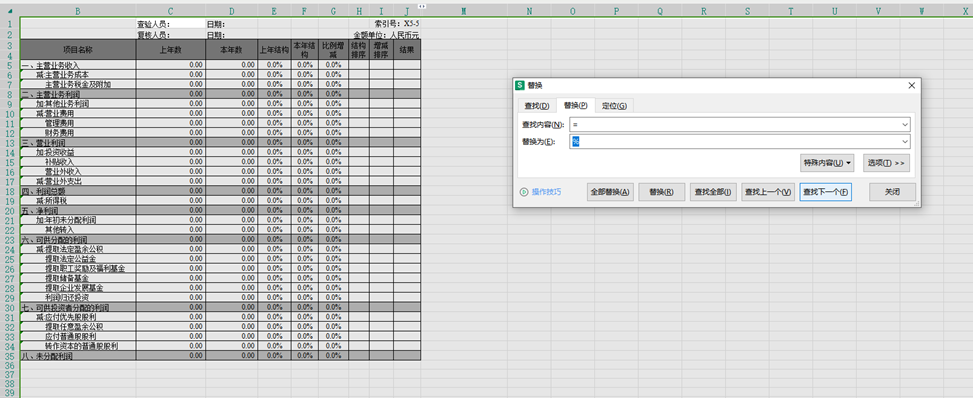Click cell 一、主营业务收入
Viewport: 973px width, 398px height.
(x=78, y=65)
